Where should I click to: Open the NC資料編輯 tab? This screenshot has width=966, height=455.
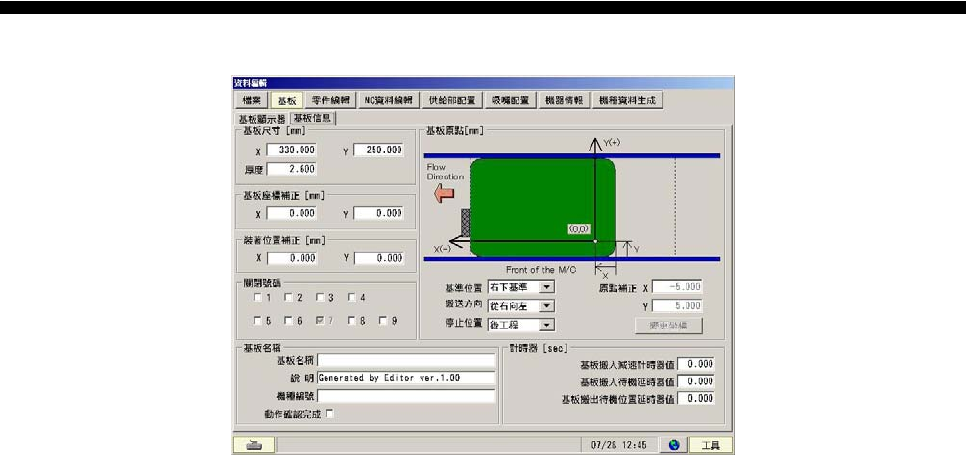click(x=388, y=100)
